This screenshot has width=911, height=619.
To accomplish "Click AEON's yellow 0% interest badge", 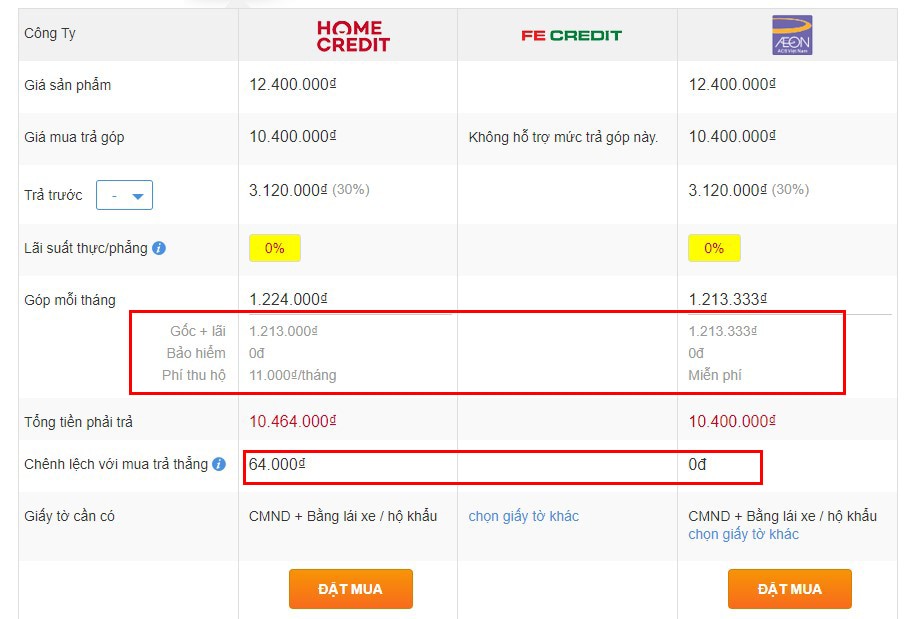I will (x=714, y=248).
